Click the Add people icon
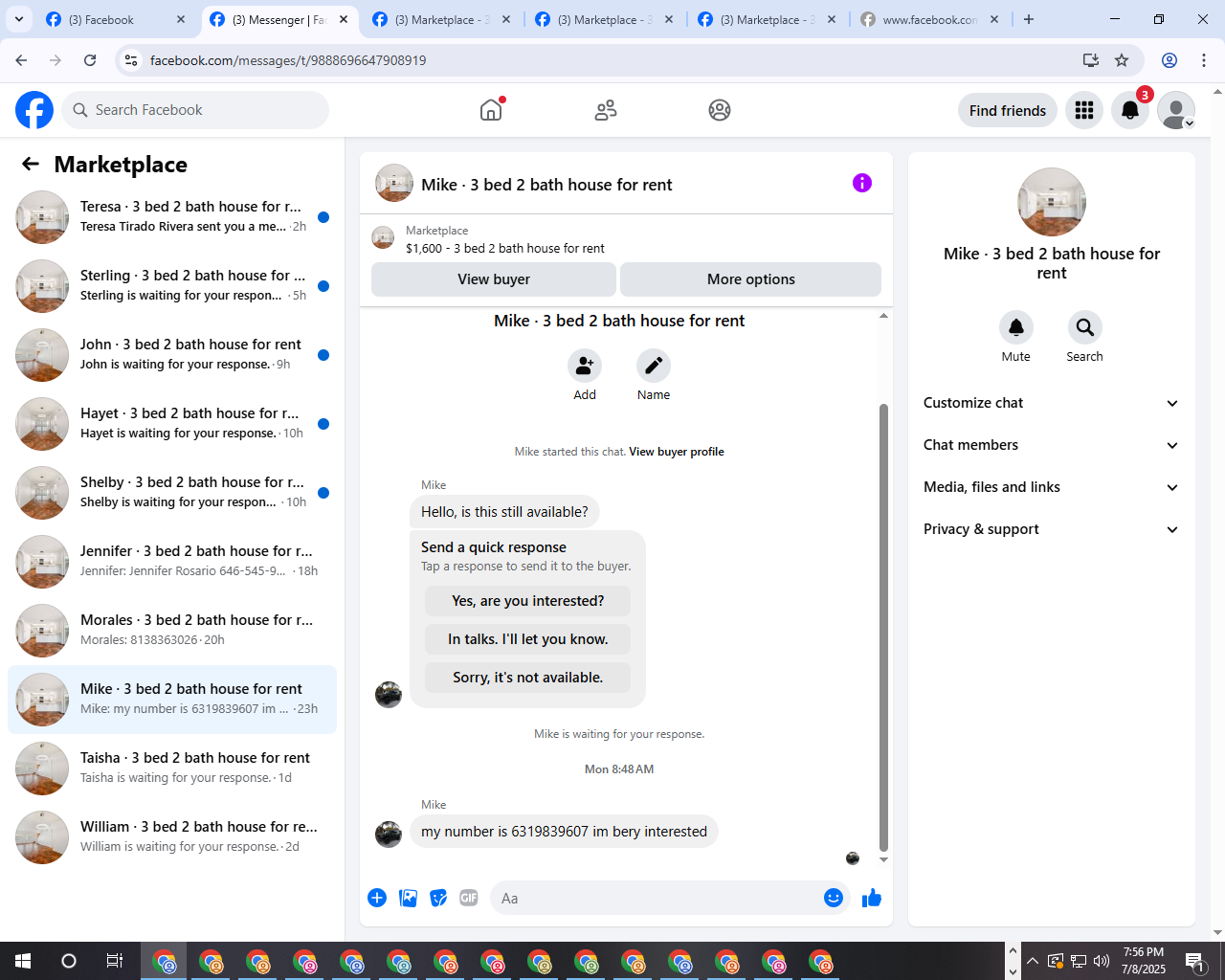This screenshot has height=980, width=1225. point(585,366)
